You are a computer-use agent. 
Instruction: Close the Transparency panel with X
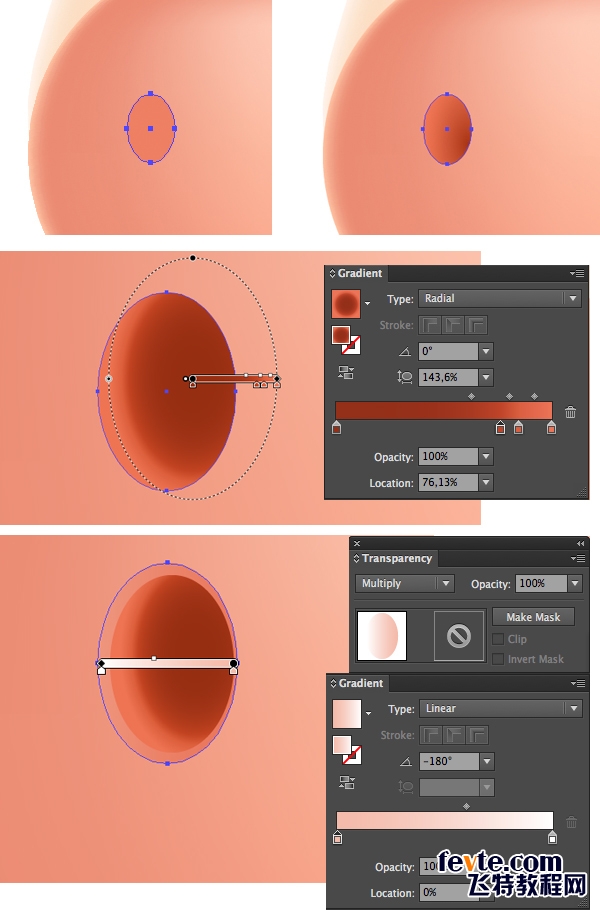tap(357, 544)
